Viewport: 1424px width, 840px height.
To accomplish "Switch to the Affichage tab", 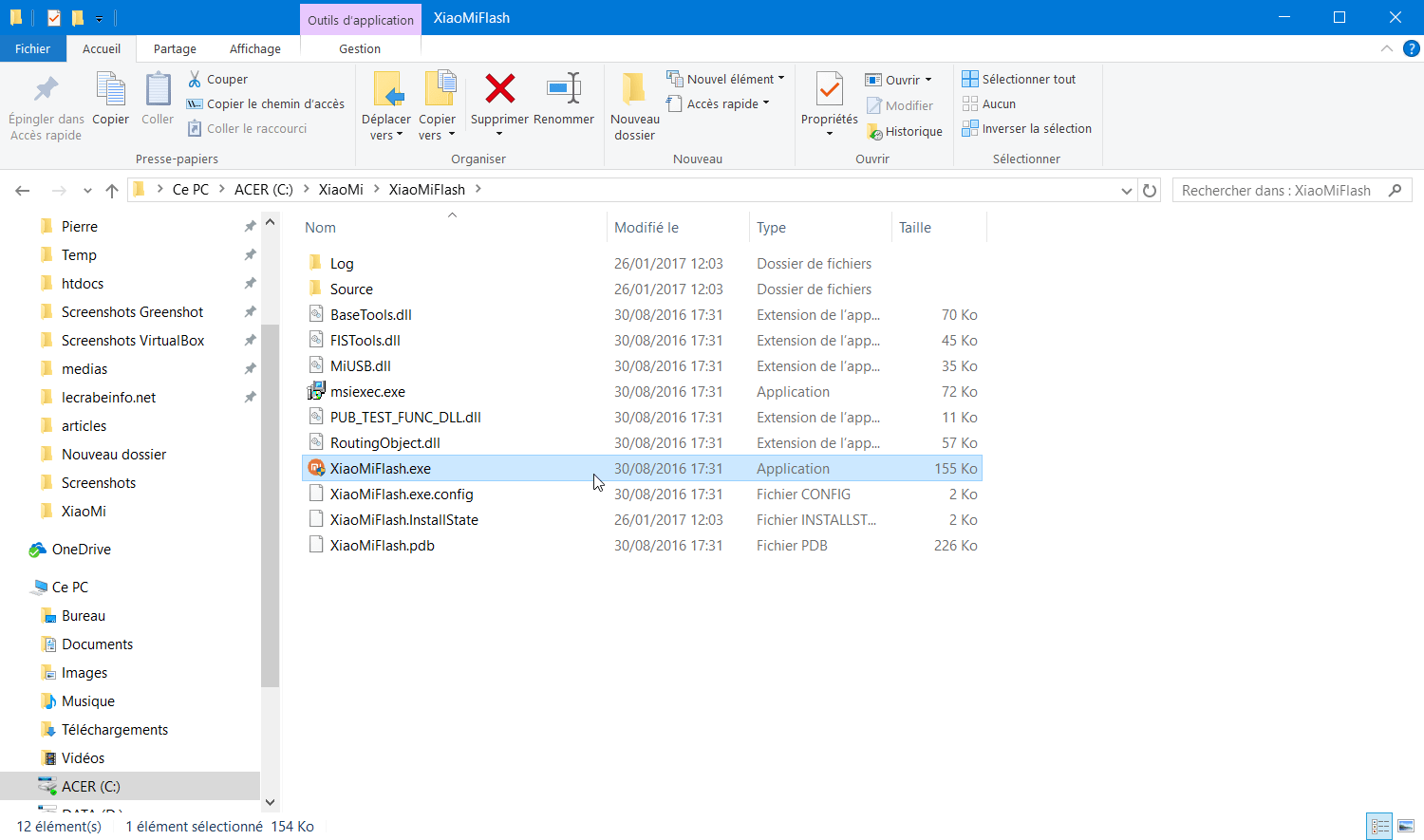I will [x=255, y=48].
